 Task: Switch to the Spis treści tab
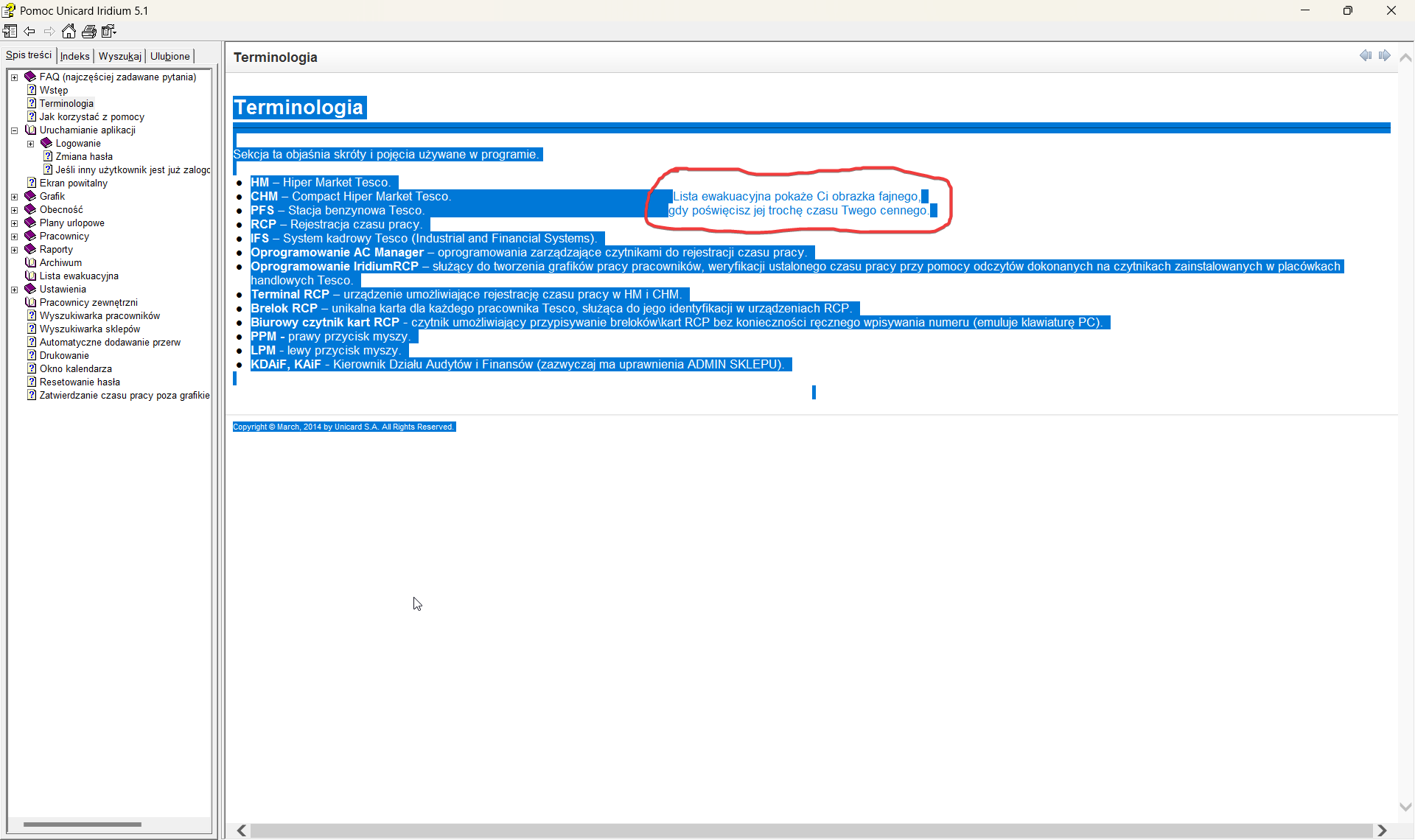[x=29, y=55]
